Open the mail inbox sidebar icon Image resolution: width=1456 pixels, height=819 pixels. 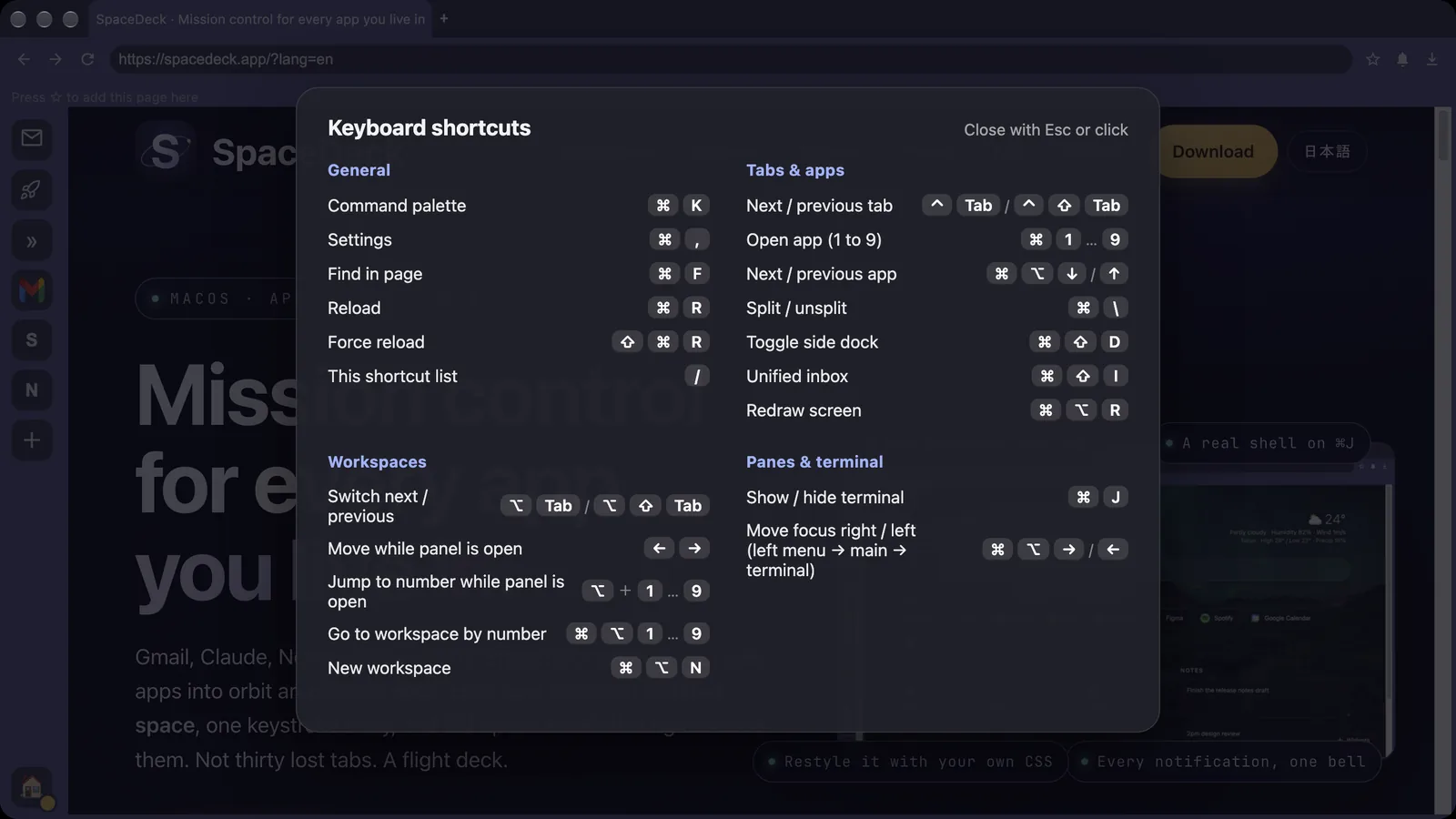click(x=32, y=138)
